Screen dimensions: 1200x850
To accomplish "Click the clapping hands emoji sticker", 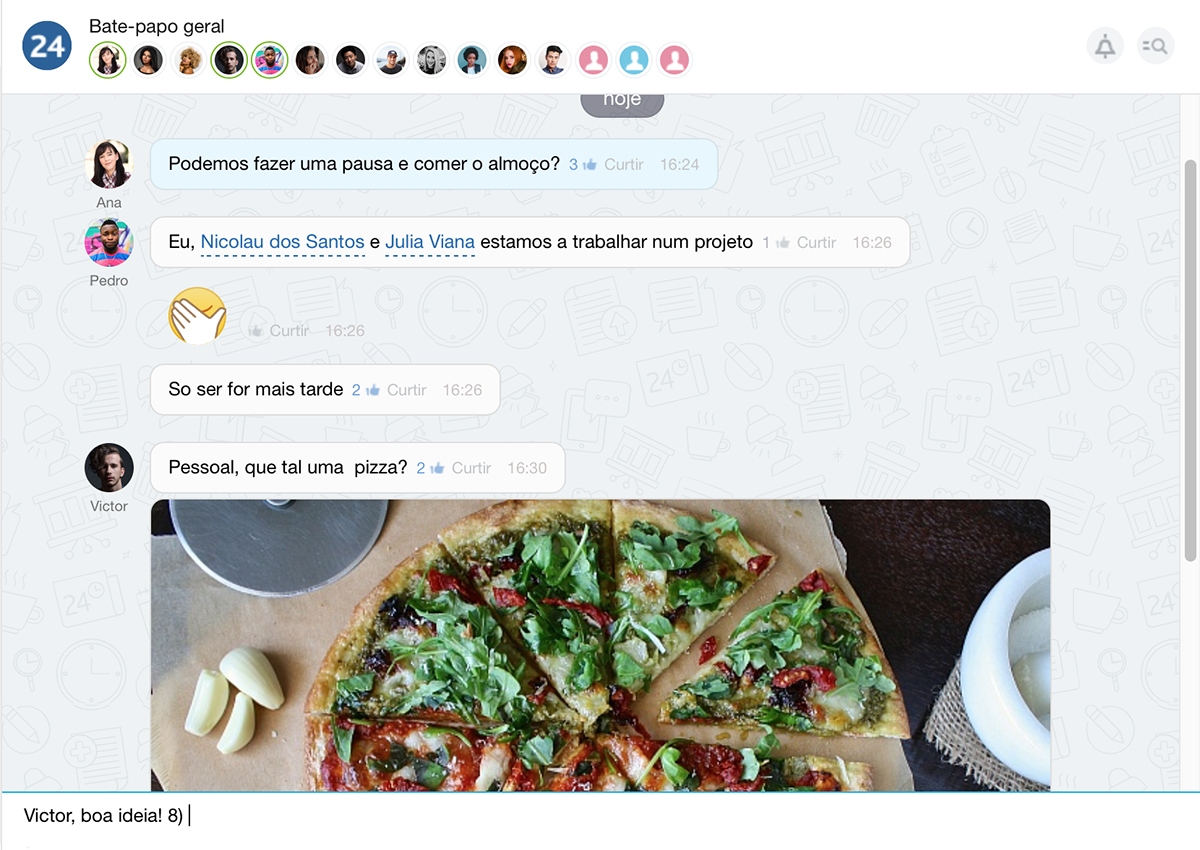I will [x=197, y=315].
